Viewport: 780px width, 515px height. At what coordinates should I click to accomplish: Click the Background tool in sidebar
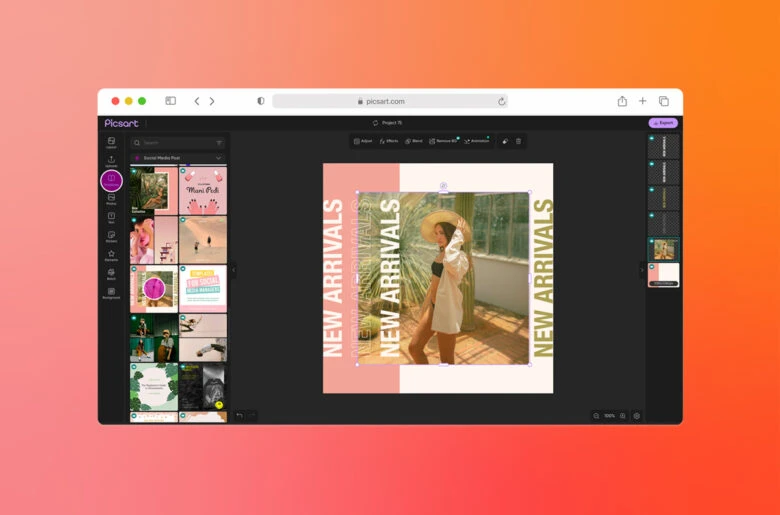pyautogui.click(x=111, y=293)
